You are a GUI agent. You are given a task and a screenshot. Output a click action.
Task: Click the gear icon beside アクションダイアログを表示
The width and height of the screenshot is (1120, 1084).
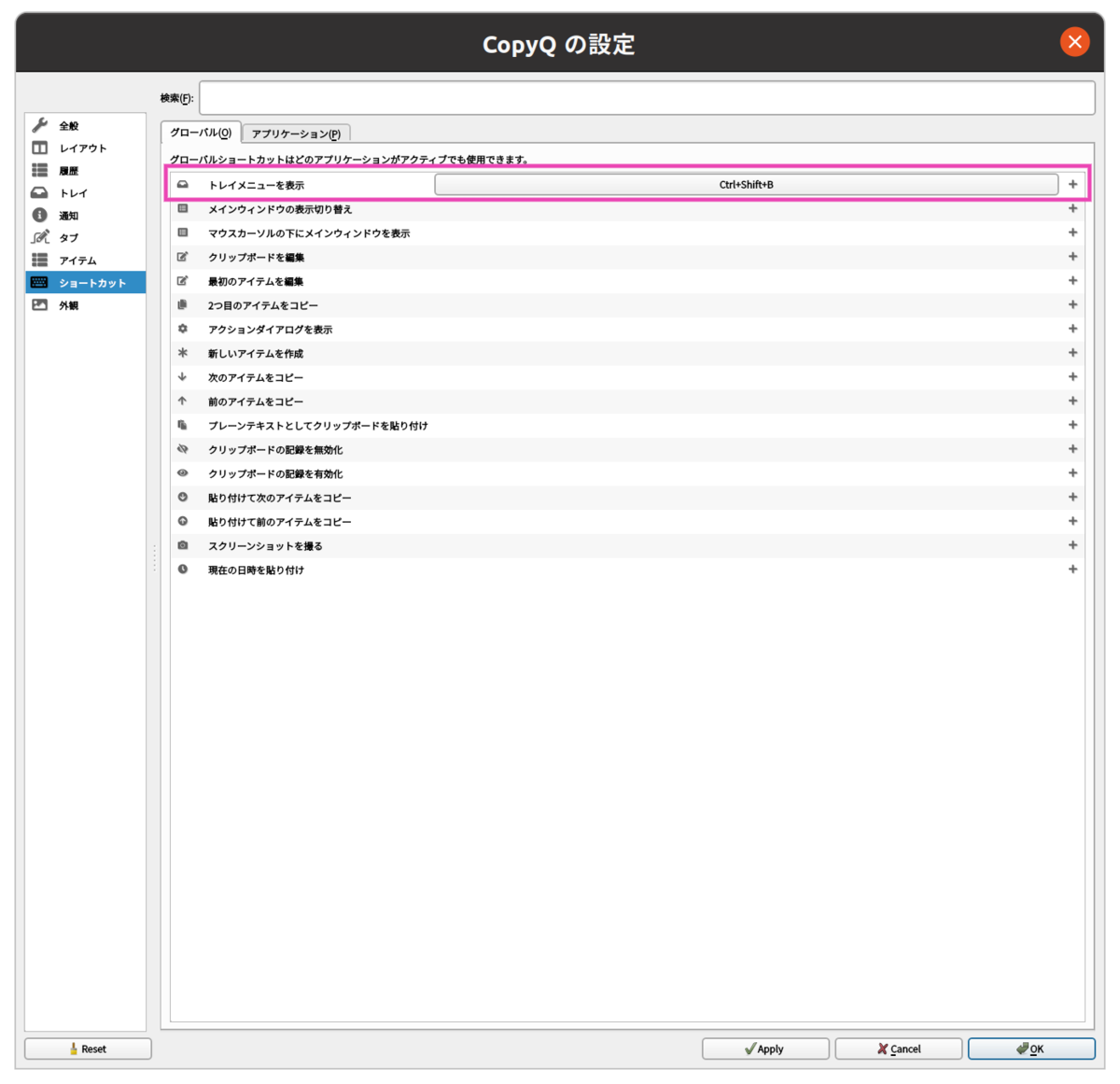coord(183,329)
